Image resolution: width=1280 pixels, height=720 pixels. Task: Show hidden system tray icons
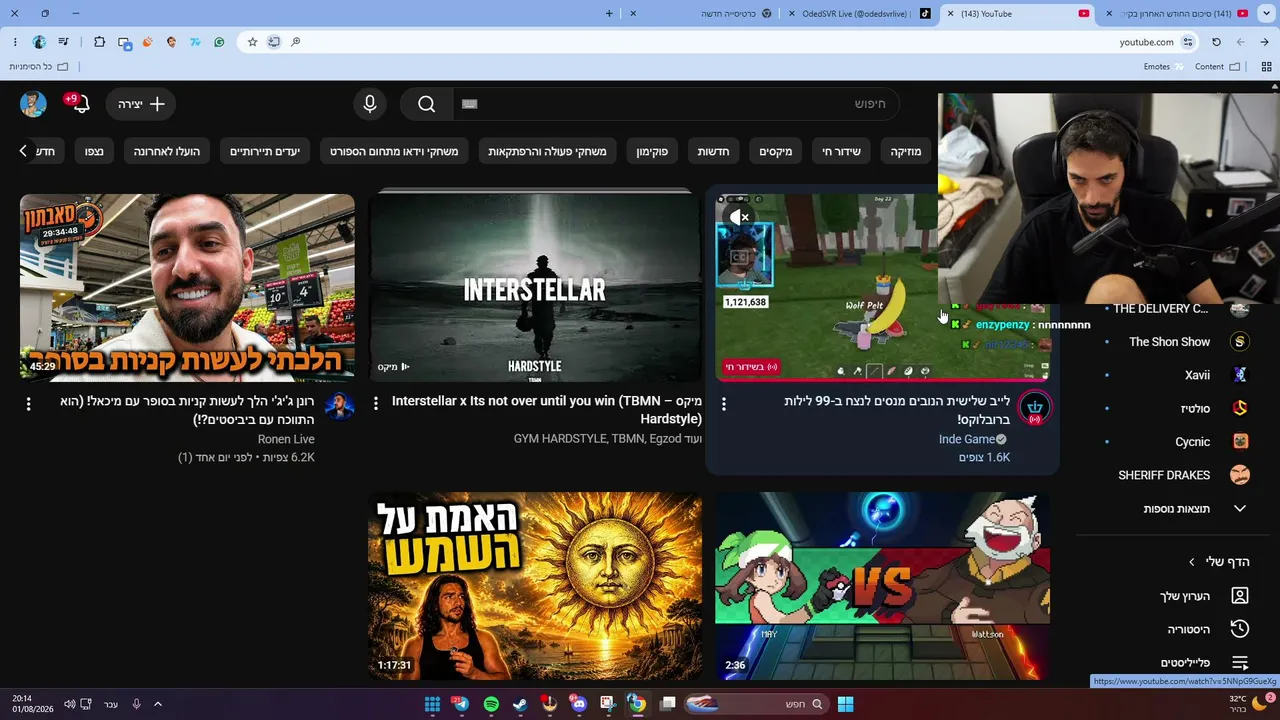(x=158, y=704)
